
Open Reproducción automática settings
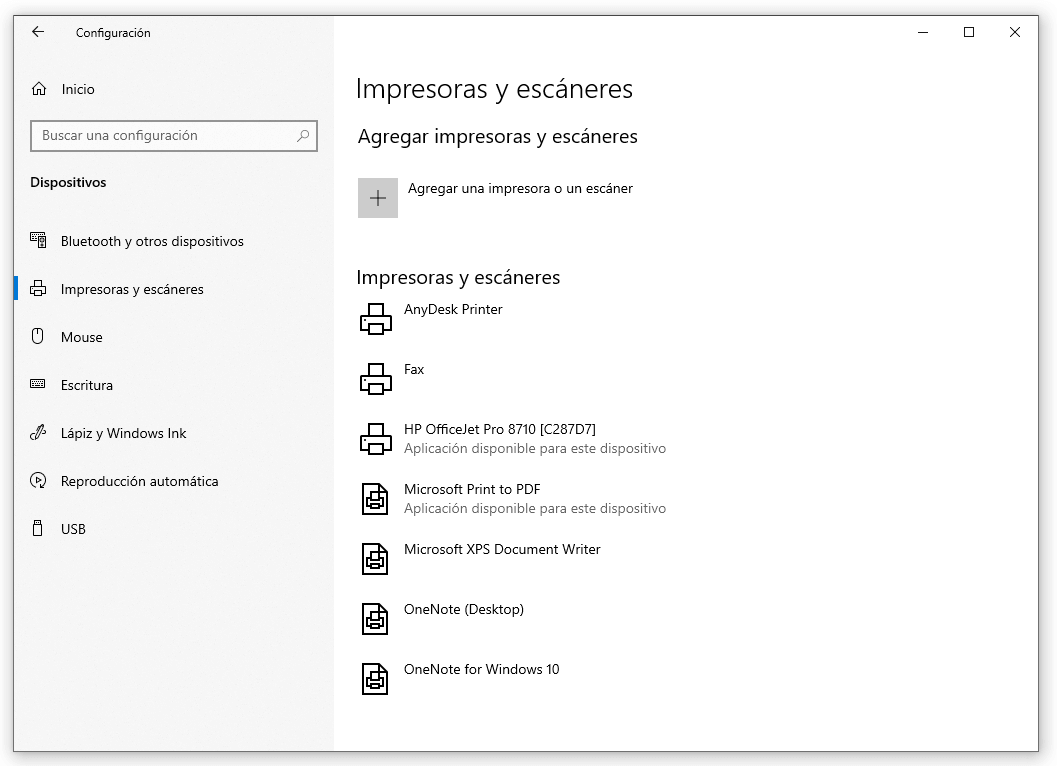pyautogui.click(x=139, y=481)
